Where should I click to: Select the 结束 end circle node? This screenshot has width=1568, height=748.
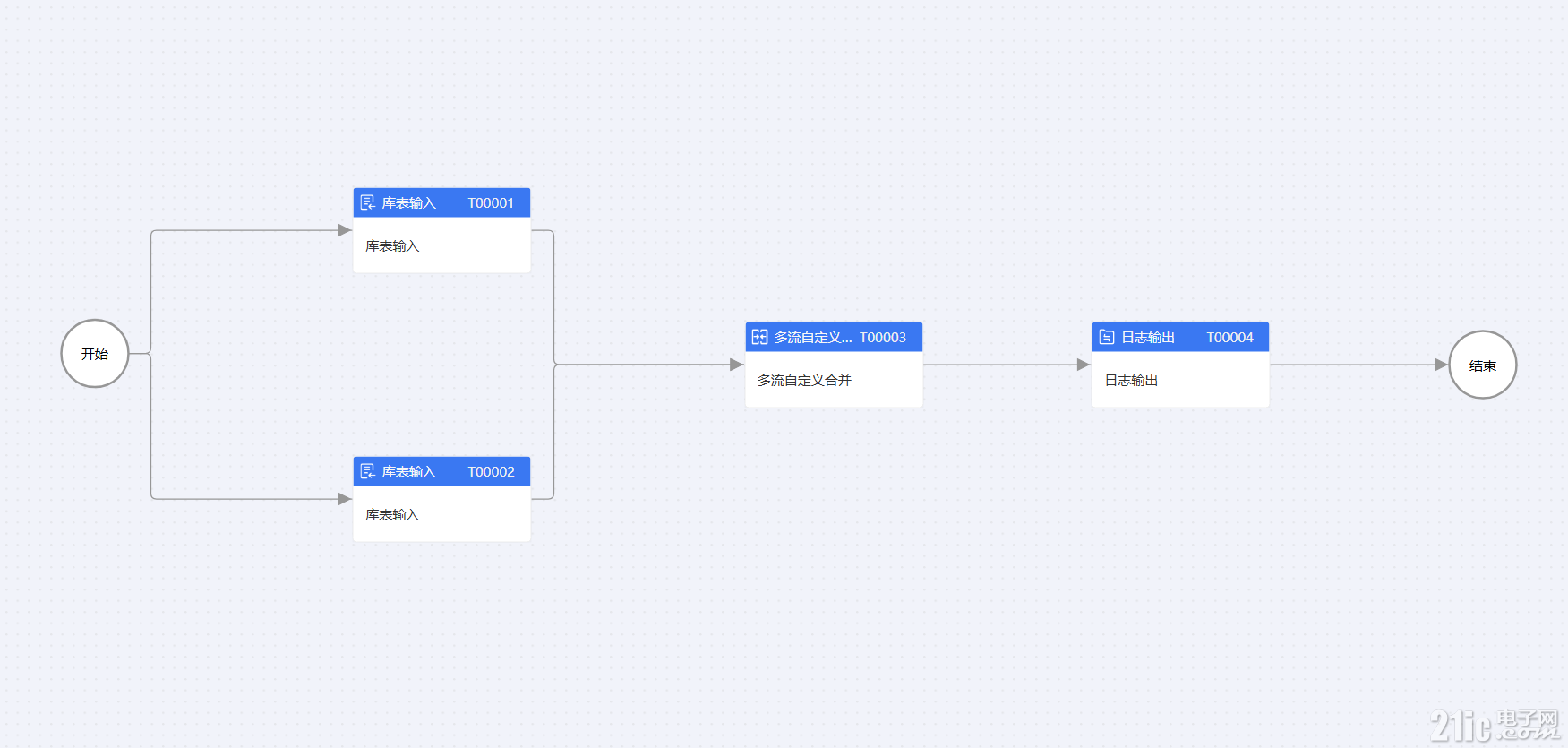coord(1483,365)
